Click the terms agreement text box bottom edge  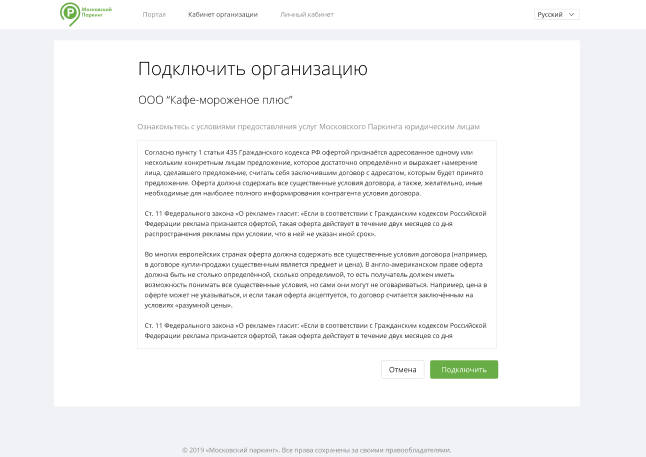pyautogui.click(x=316, y=348)
